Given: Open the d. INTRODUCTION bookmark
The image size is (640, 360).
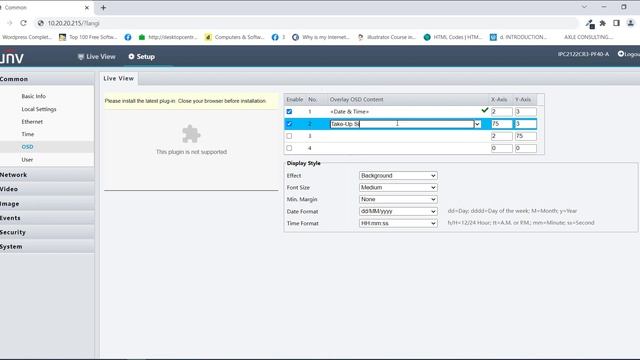Looking at the screenshot, I should [x=518, y=37].
